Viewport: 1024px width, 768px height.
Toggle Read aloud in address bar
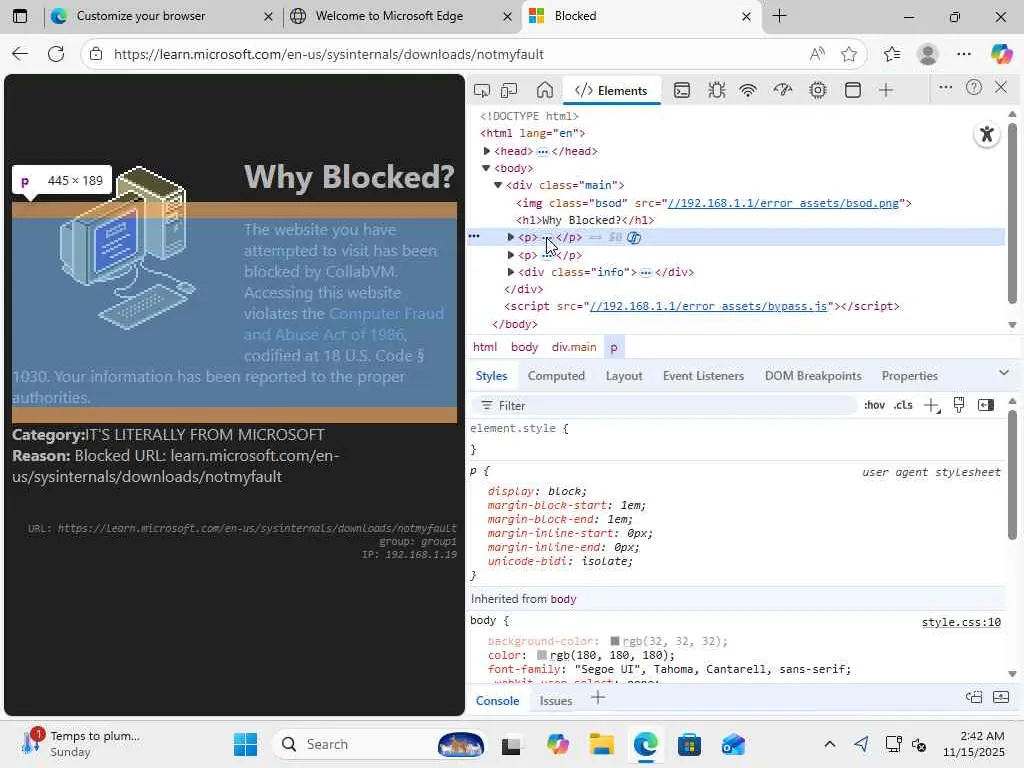pyautogui.click(x=816, y=54)
